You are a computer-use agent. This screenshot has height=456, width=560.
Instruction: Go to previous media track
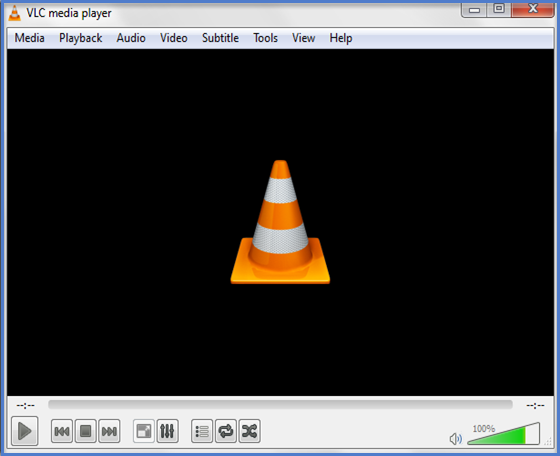62,431
